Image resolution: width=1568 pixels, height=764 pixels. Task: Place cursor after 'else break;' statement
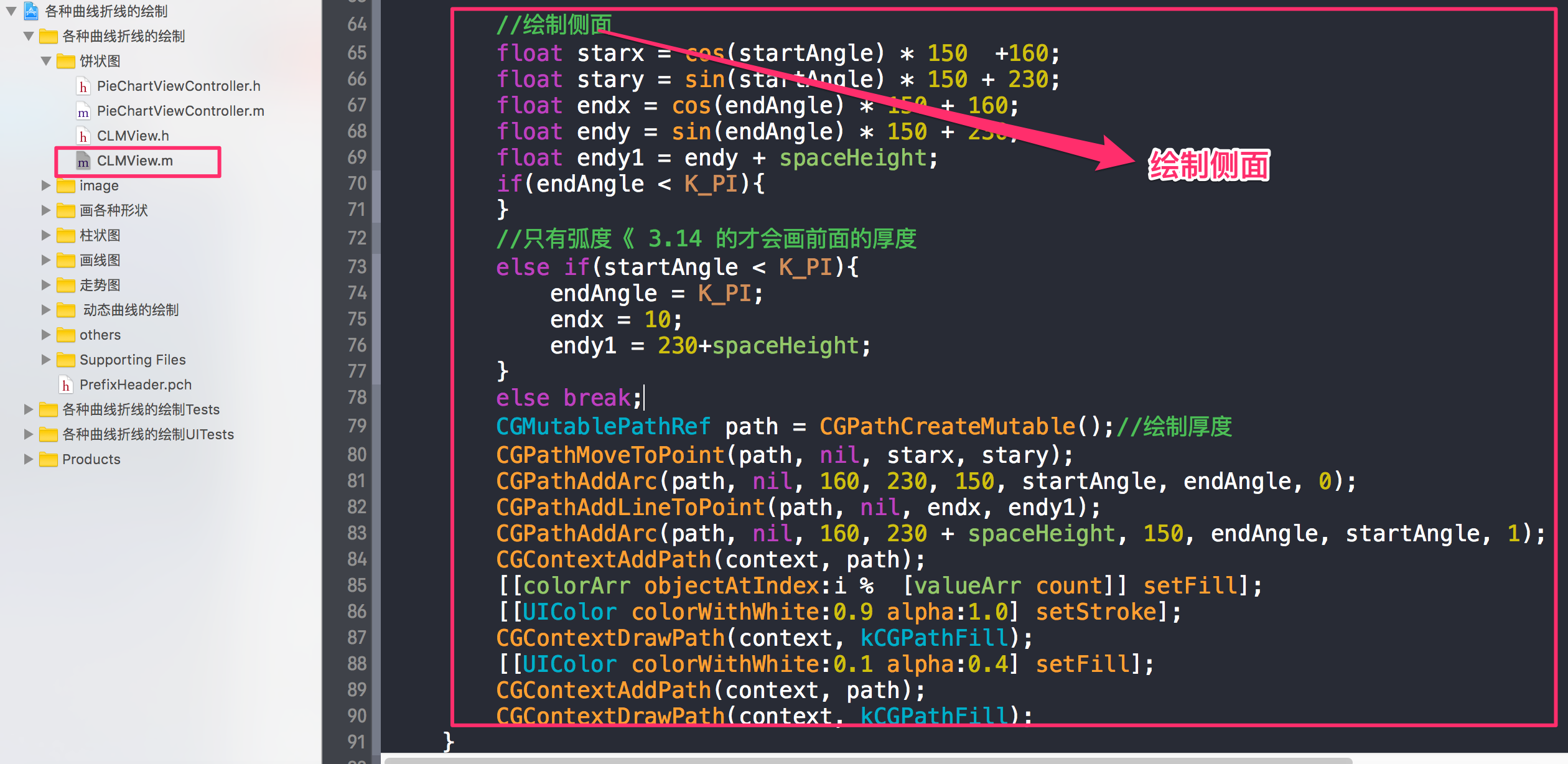[x=643, y=398]
